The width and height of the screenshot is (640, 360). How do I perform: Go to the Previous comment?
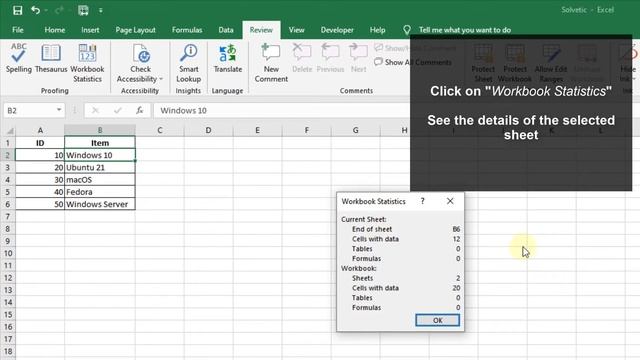[330, 58]
